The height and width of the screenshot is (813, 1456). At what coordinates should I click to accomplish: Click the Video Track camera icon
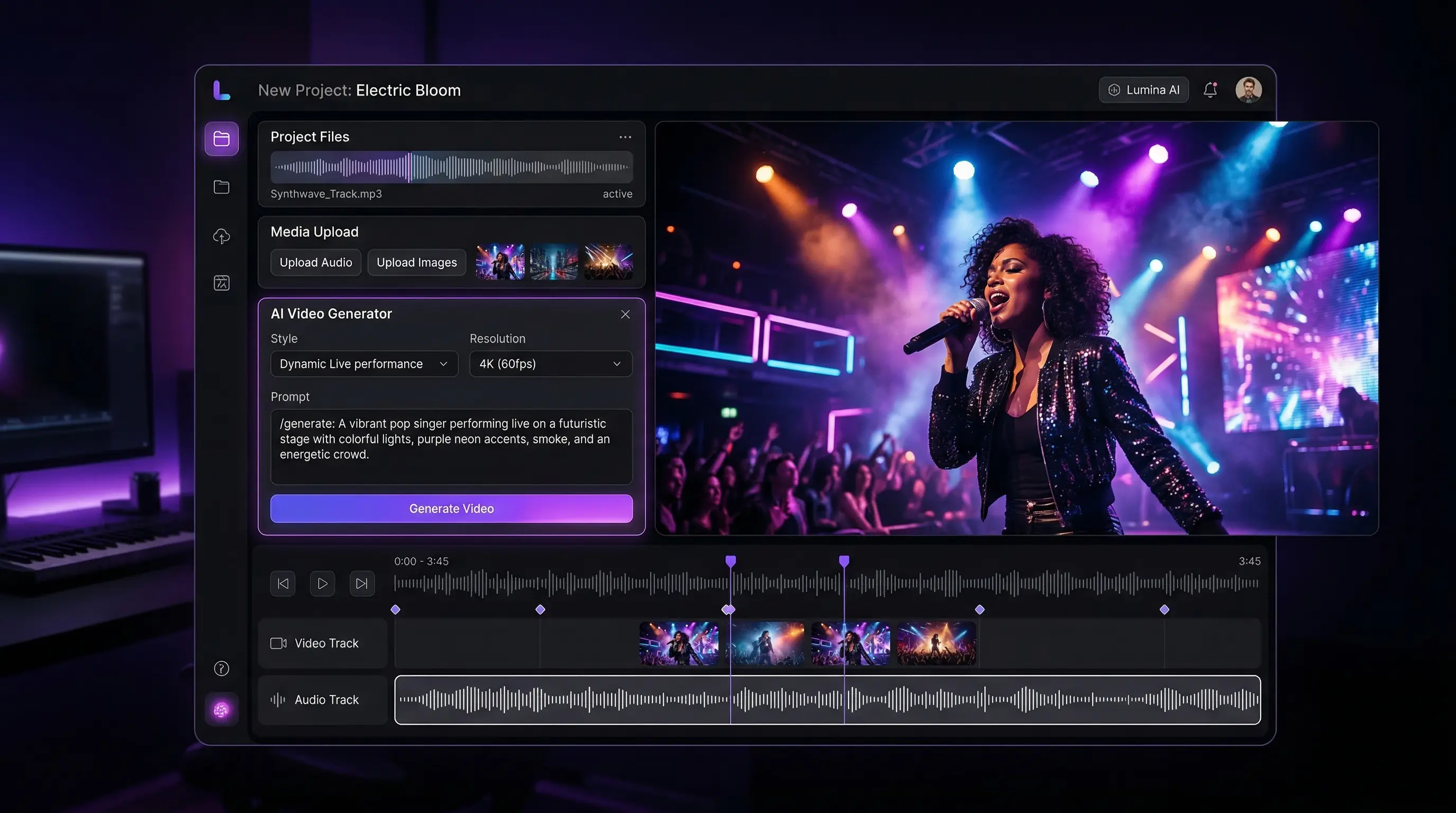278,644
